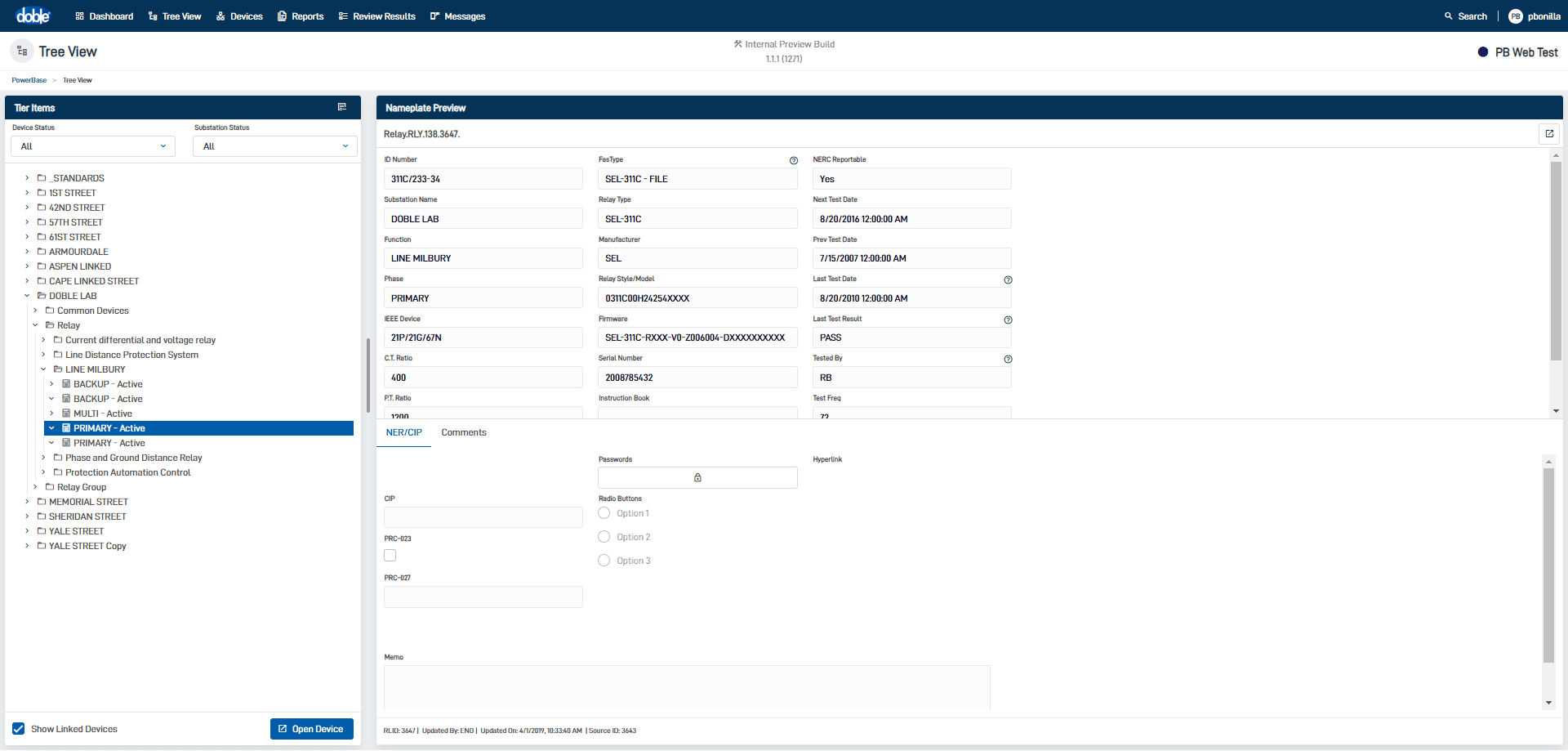Expand the Common Devices folder

35,311
